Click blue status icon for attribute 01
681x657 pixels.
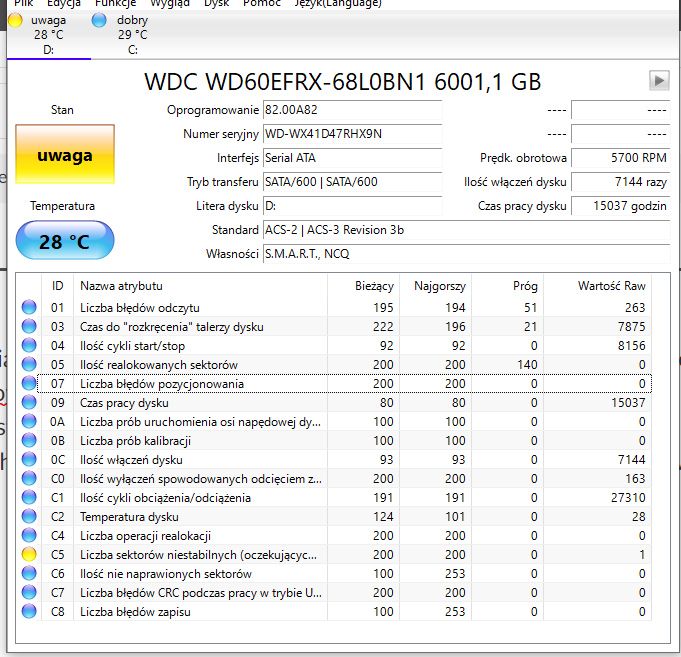29,307
